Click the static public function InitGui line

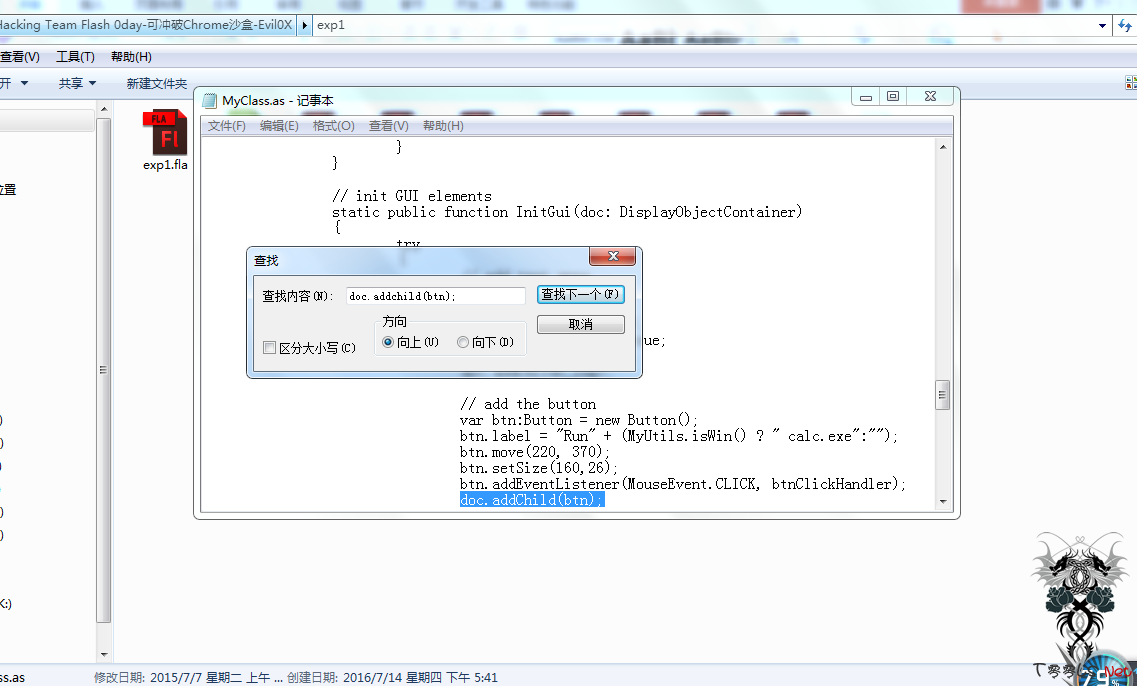tap(567, 212)
